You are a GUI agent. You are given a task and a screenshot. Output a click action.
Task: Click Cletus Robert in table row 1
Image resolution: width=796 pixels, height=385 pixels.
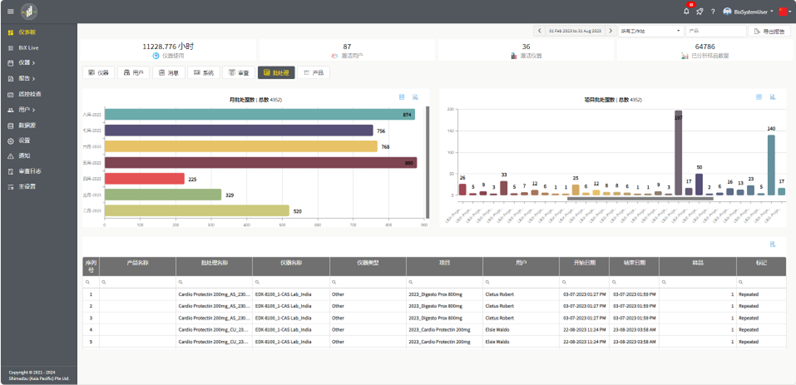click(499, 294)
